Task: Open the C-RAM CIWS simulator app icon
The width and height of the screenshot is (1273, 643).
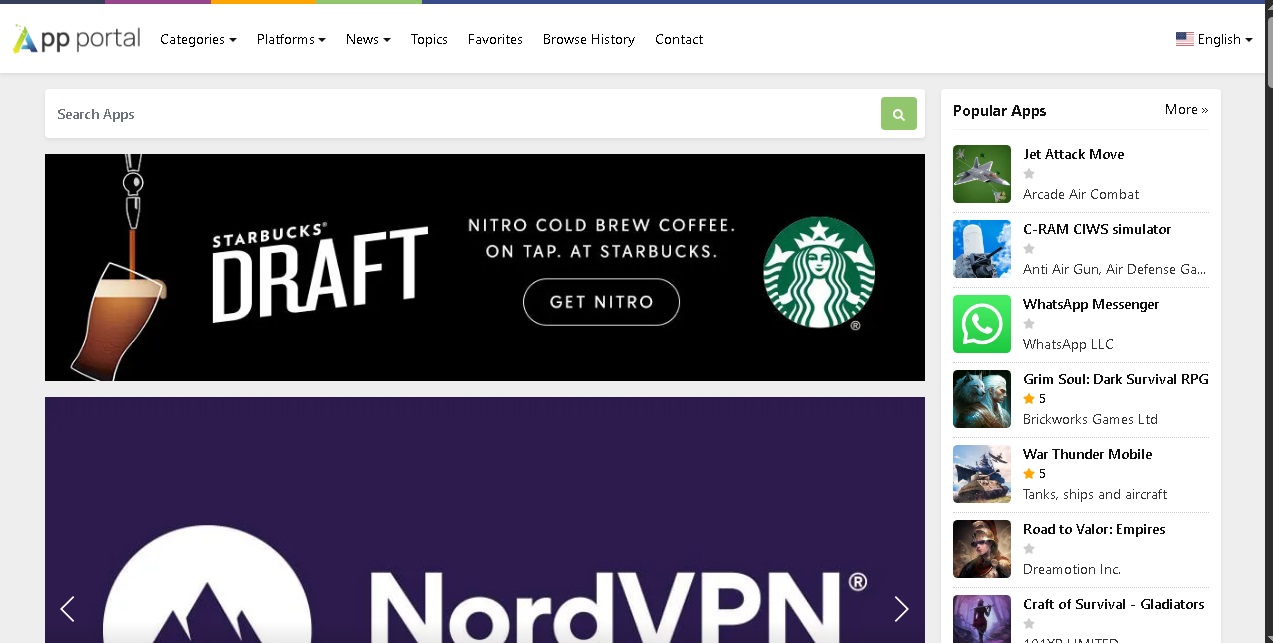Action: pyautogui.click(x=982, y=249)
